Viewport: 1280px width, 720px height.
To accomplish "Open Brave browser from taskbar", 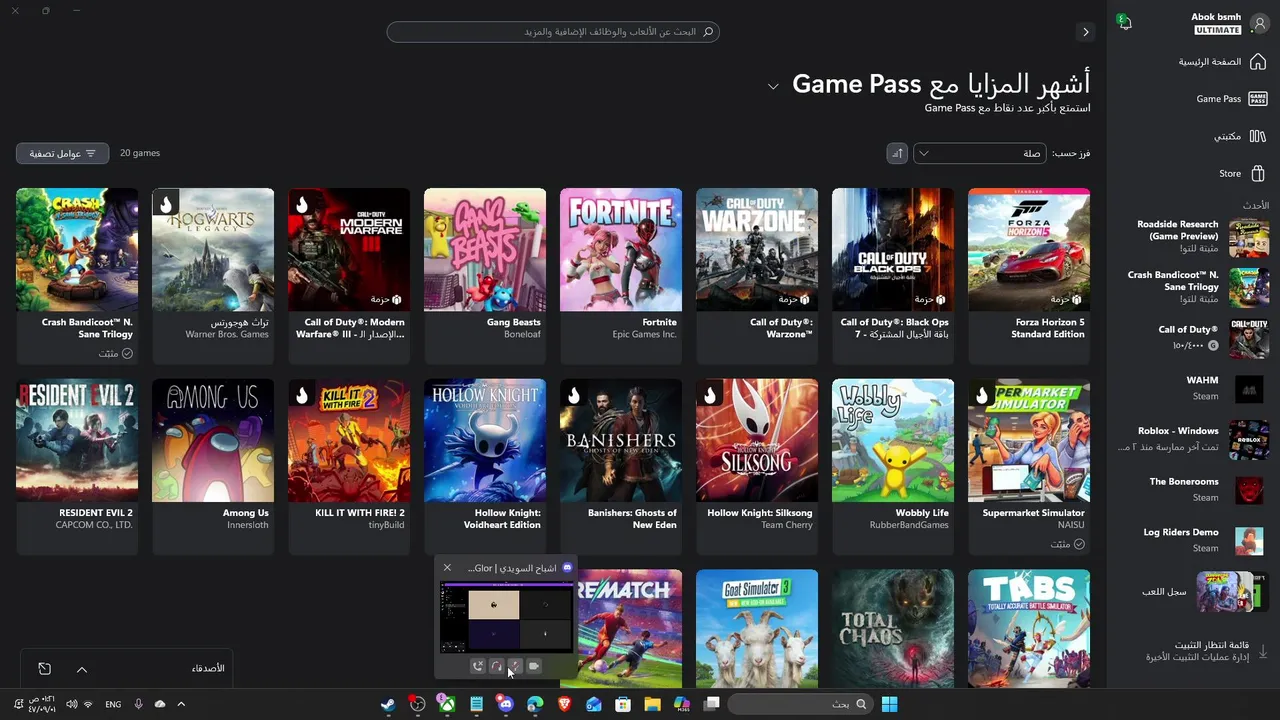I will point(564,704).
